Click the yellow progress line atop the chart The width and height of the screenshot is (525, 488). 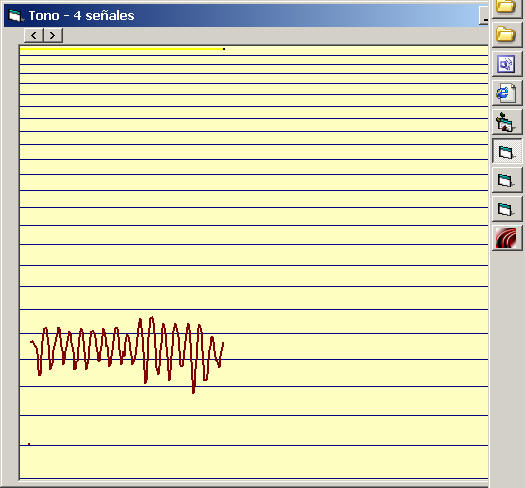121,49
